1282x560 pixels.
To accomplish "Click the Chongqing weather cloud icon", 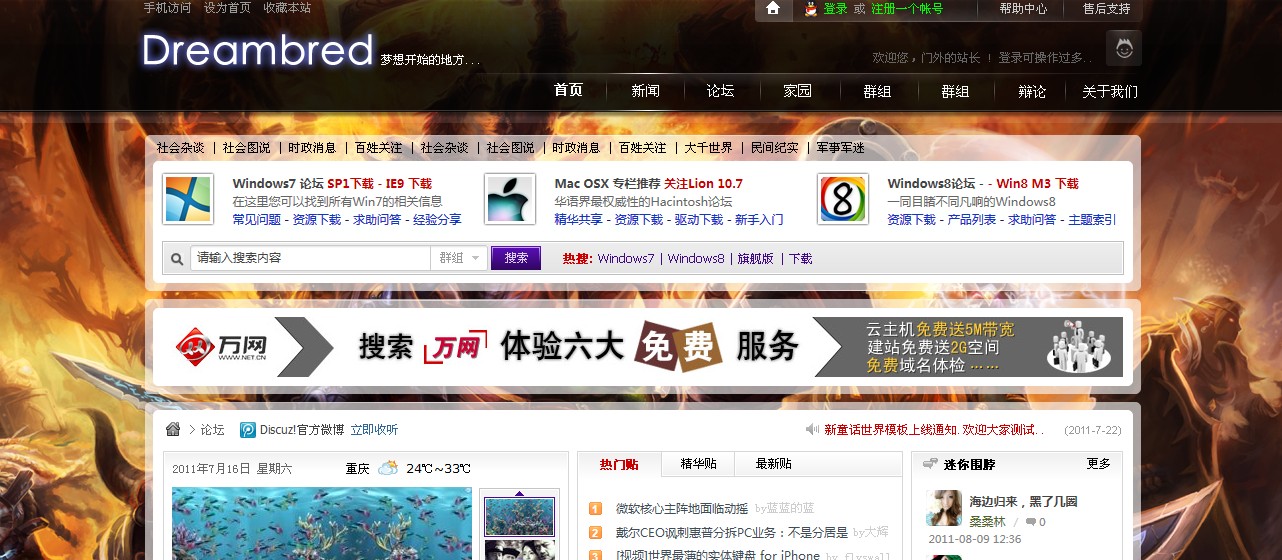I will pyautogui.click(x=387, y=468).
